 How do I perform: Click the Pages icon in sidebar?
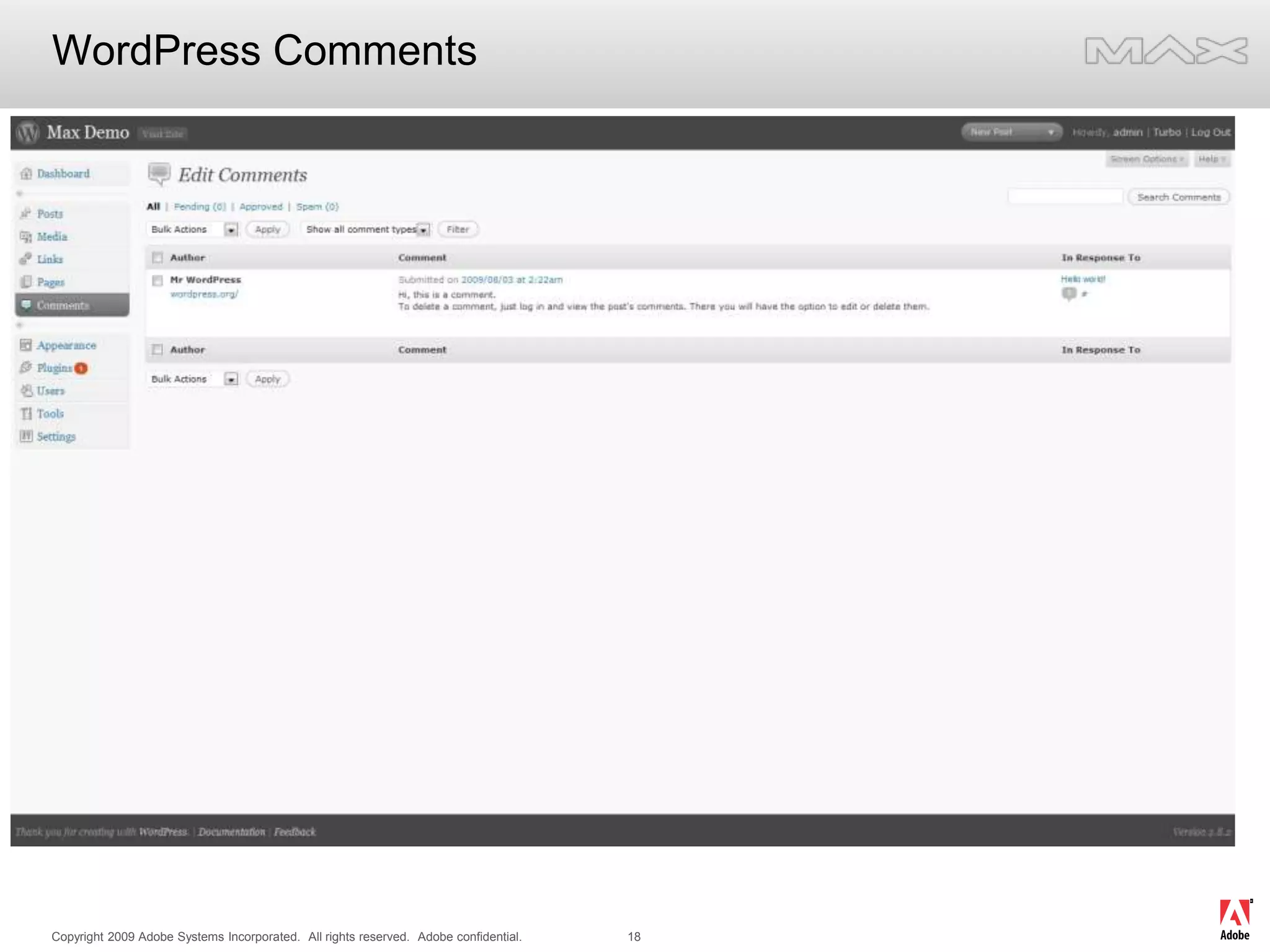coord(25,282)
